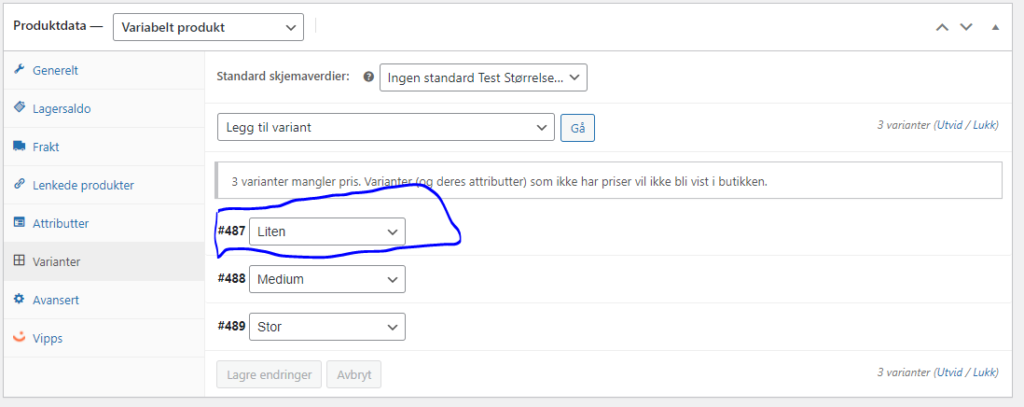Open the Variabelt produkt type dropdown
This screenshot has width=1024, height=407.
[x=208, y=27]
